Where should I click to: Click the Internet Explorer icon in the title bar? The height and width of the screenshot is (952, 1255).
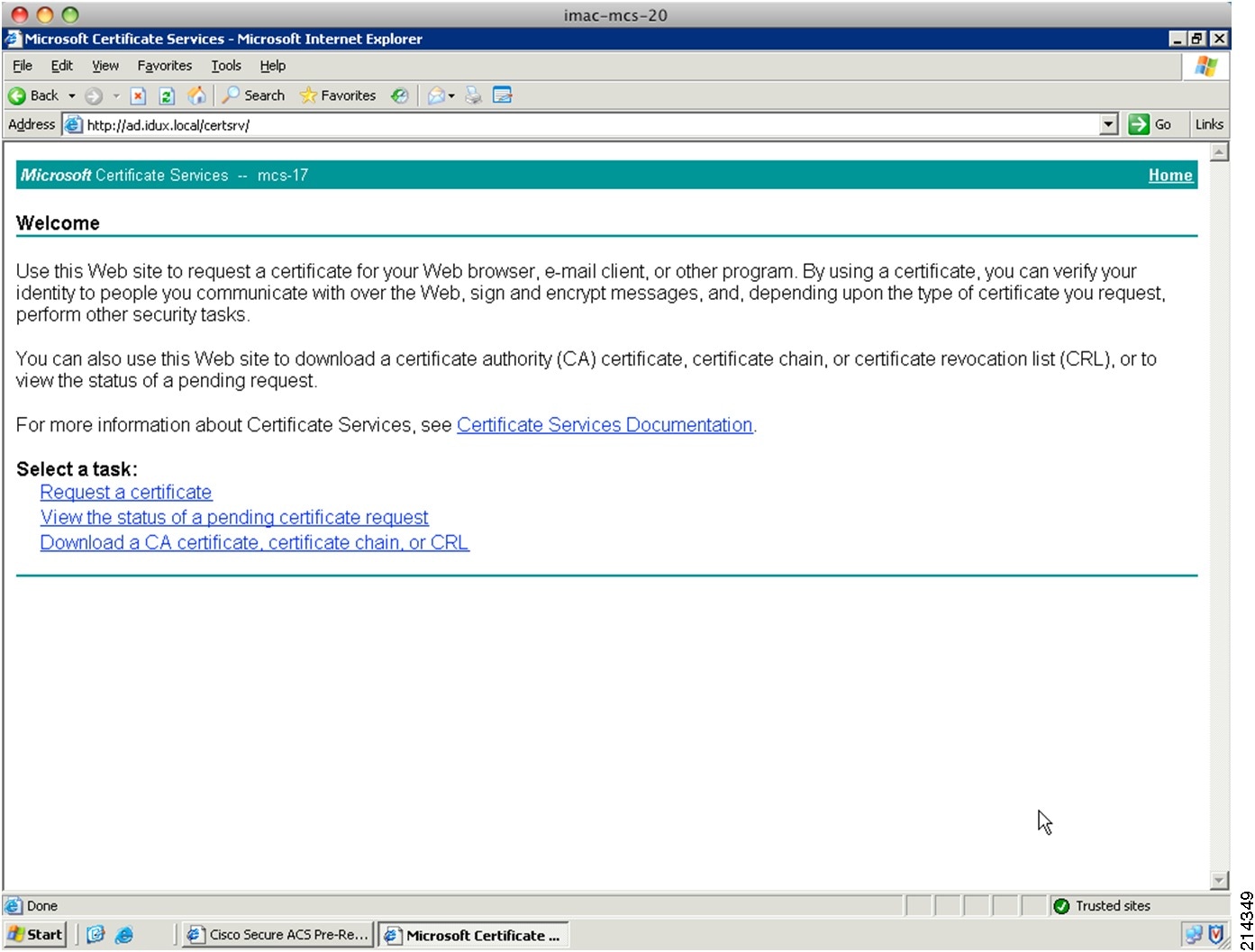pyautogui.click(x=13, y=39)
